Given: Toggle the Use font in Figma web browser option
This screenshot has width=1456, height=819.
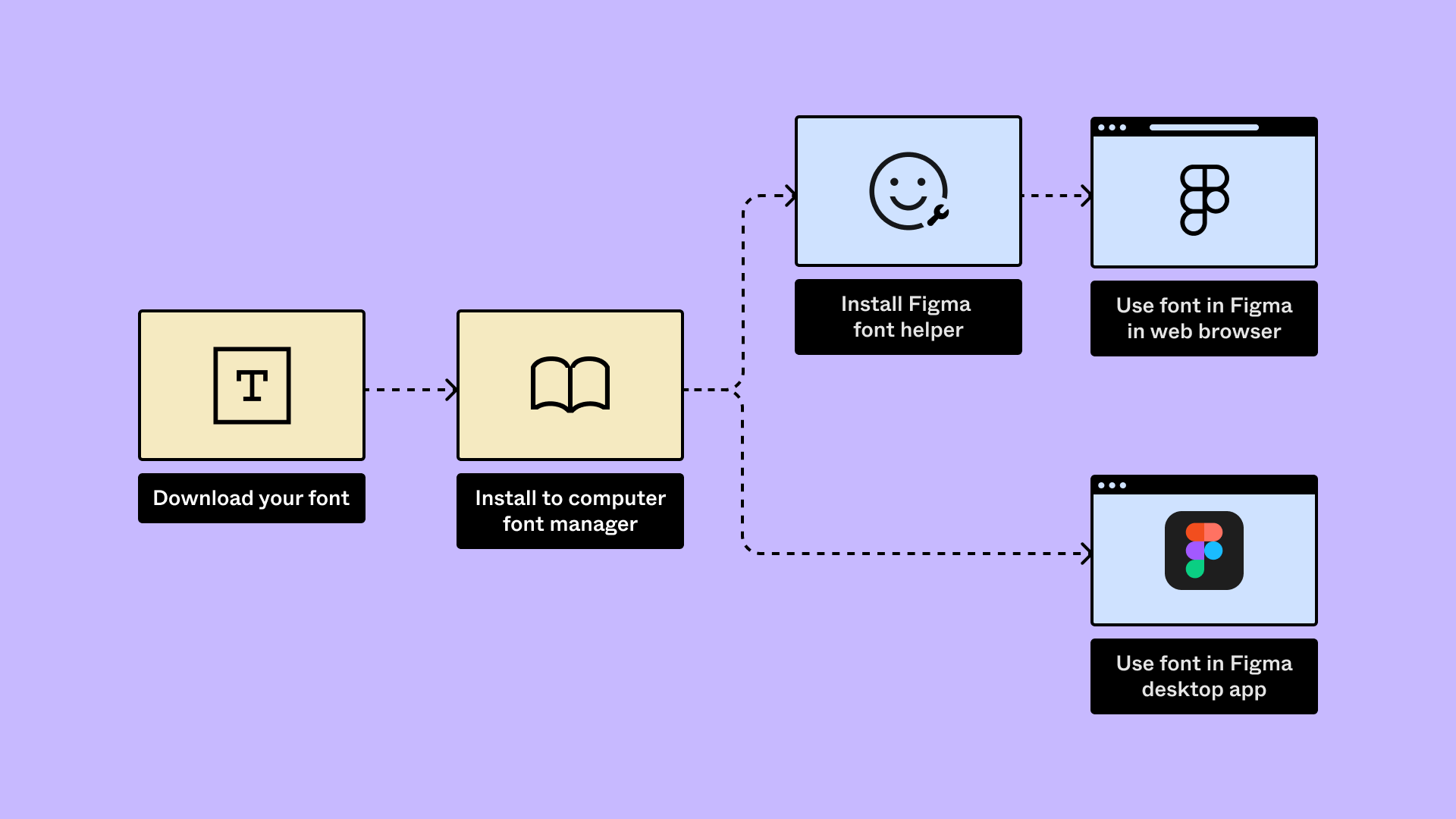Looking at the screenshot, I should pyautogui.click(x=1204, y=318).
